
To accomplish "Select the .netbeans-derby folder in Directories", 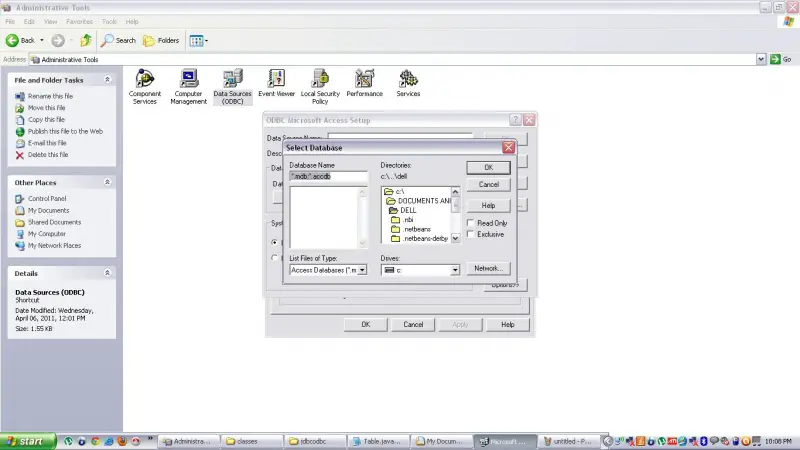I will 419,238.
